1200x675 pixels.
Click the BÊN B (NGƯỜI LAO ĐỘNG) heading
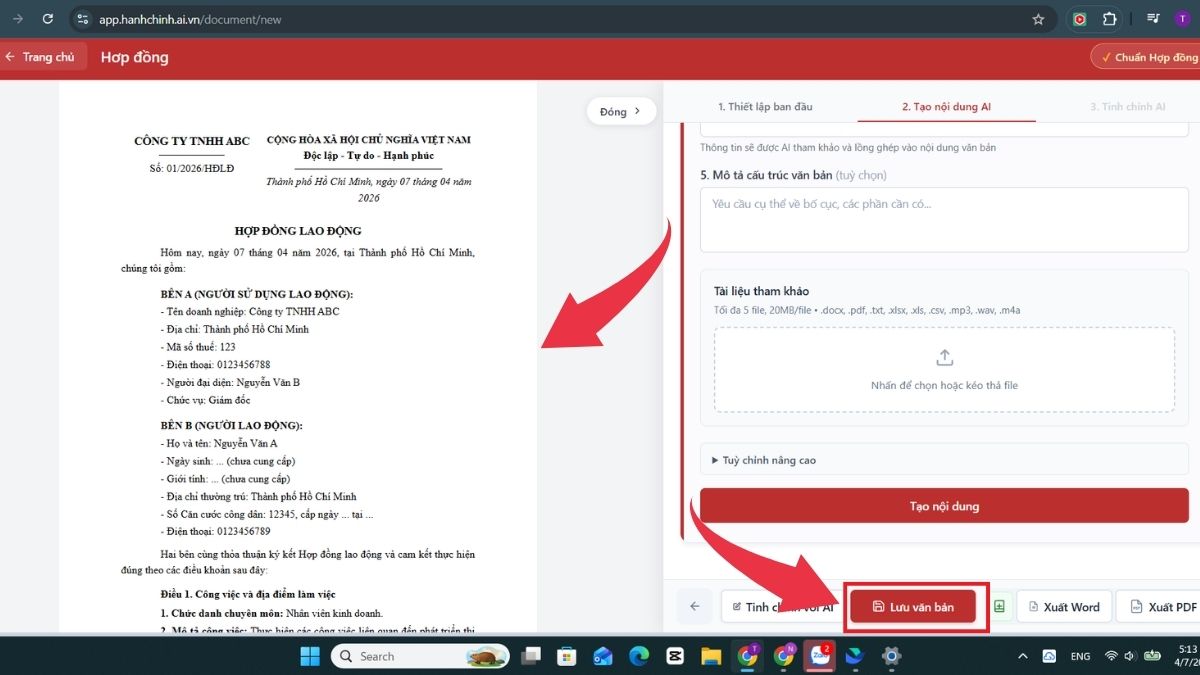(232, 425)
